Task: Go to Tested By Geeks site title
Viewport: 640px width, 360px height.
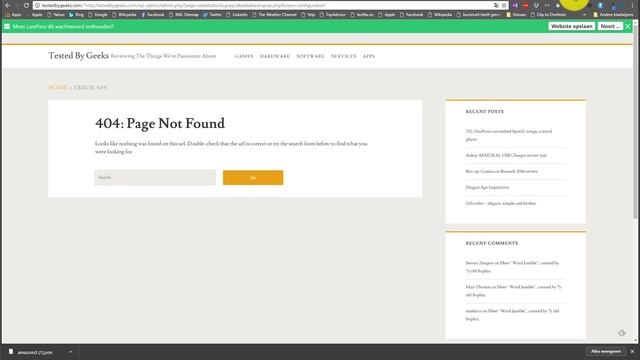Action: [79, 56]
